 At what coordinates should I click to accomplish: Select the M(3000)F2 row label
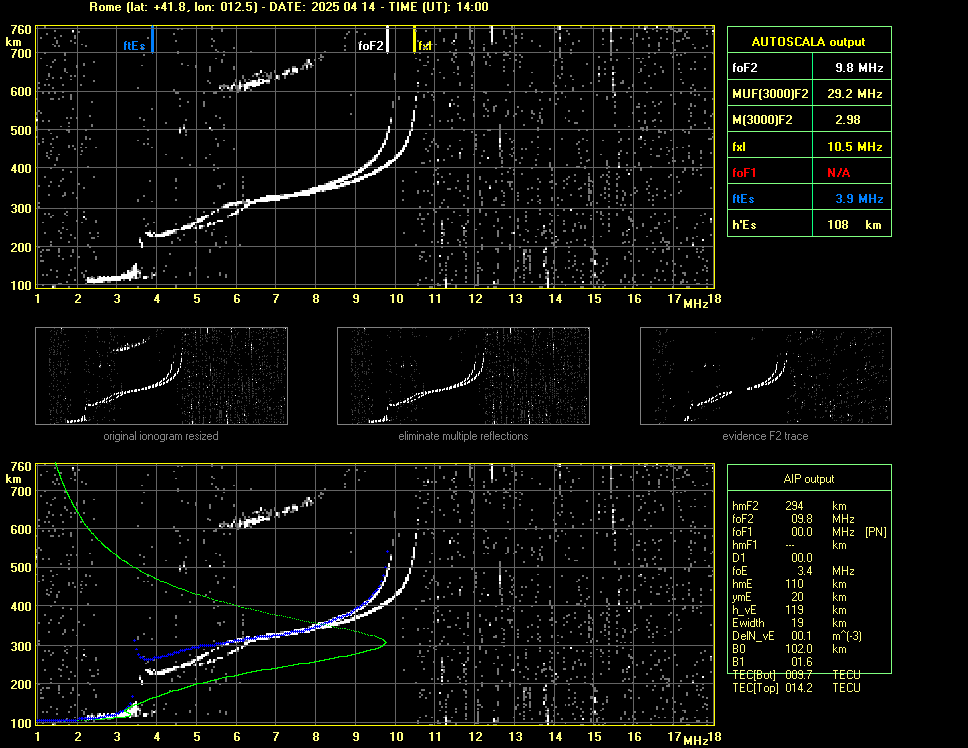[x=762, y=120]
